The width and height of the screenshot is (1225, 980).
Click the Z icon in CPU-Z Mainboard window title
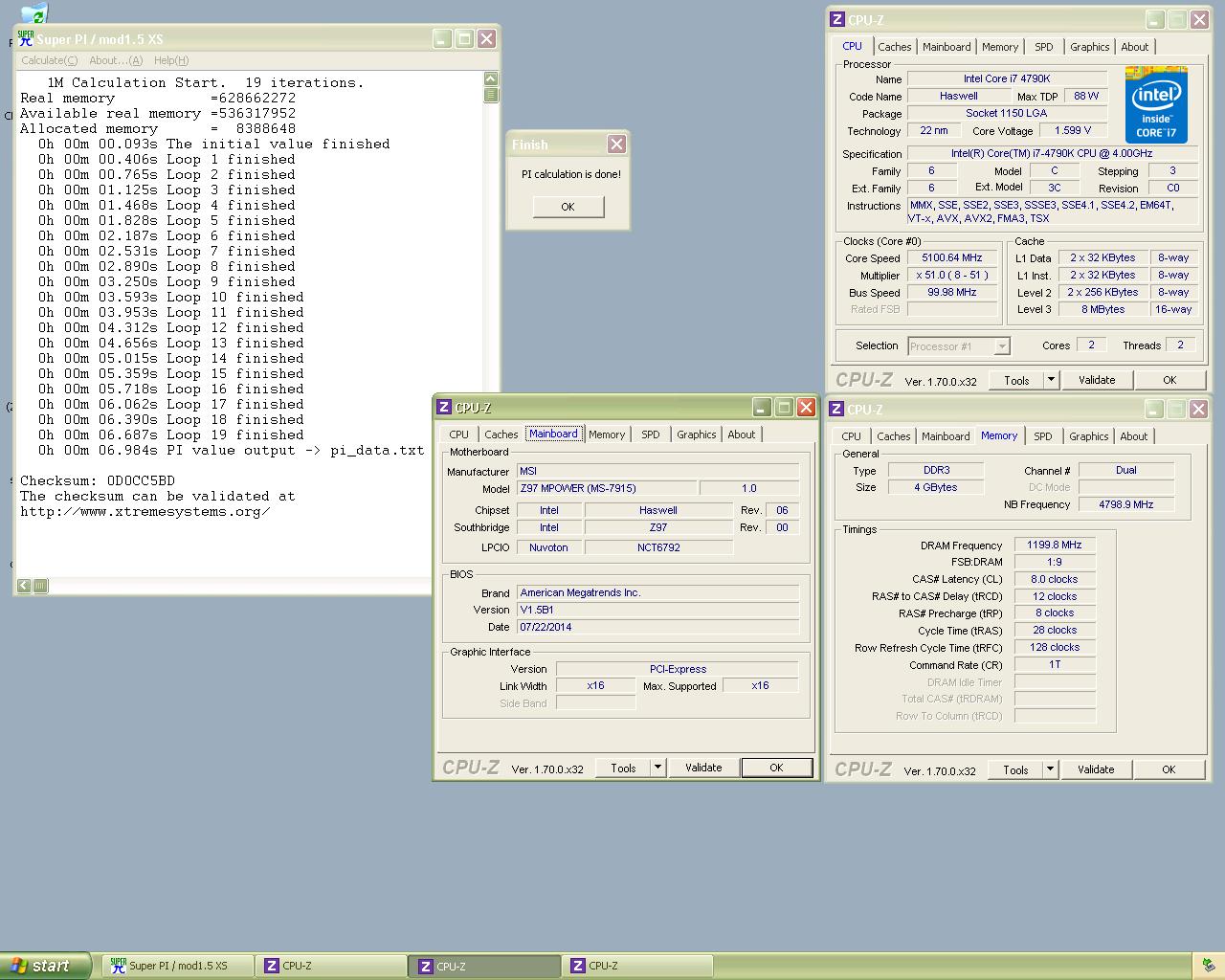444,408
